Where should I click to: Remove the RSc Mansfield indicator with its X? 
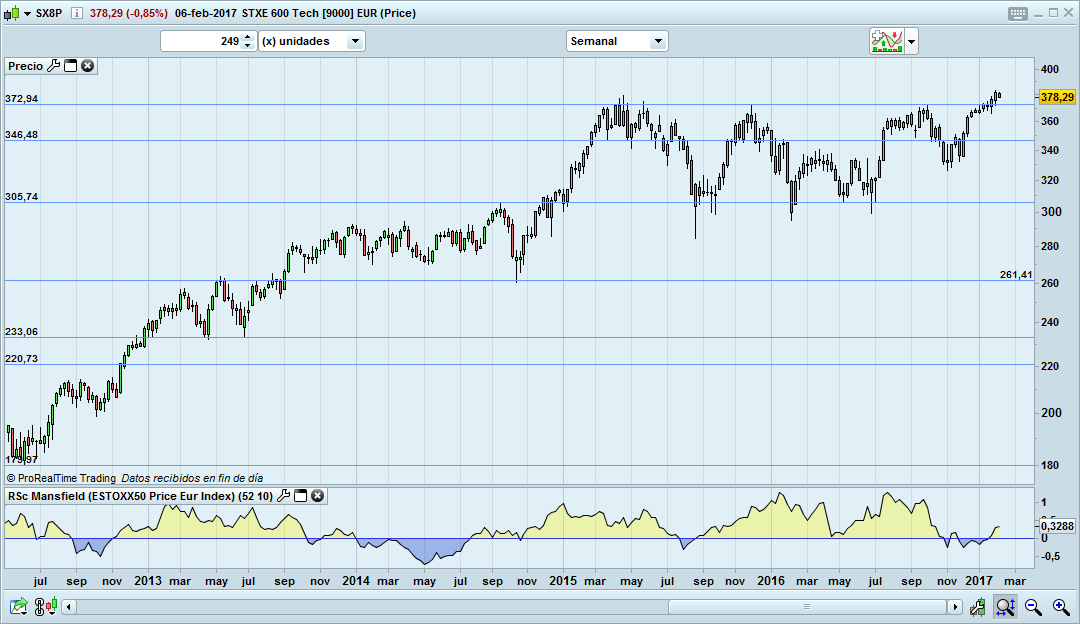(x=316, y=496)
